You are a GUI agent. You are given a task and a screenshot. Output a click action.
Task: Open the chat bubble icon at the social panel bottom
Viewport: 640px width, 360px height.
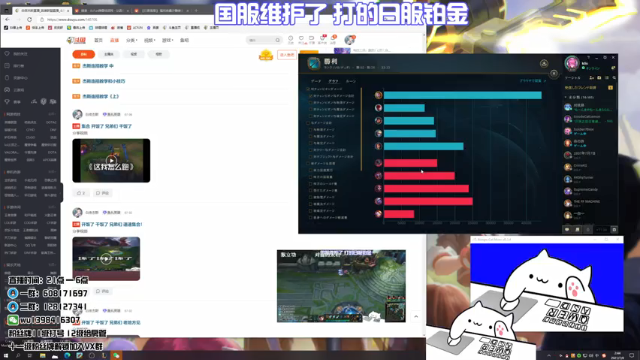pos(567,230)
